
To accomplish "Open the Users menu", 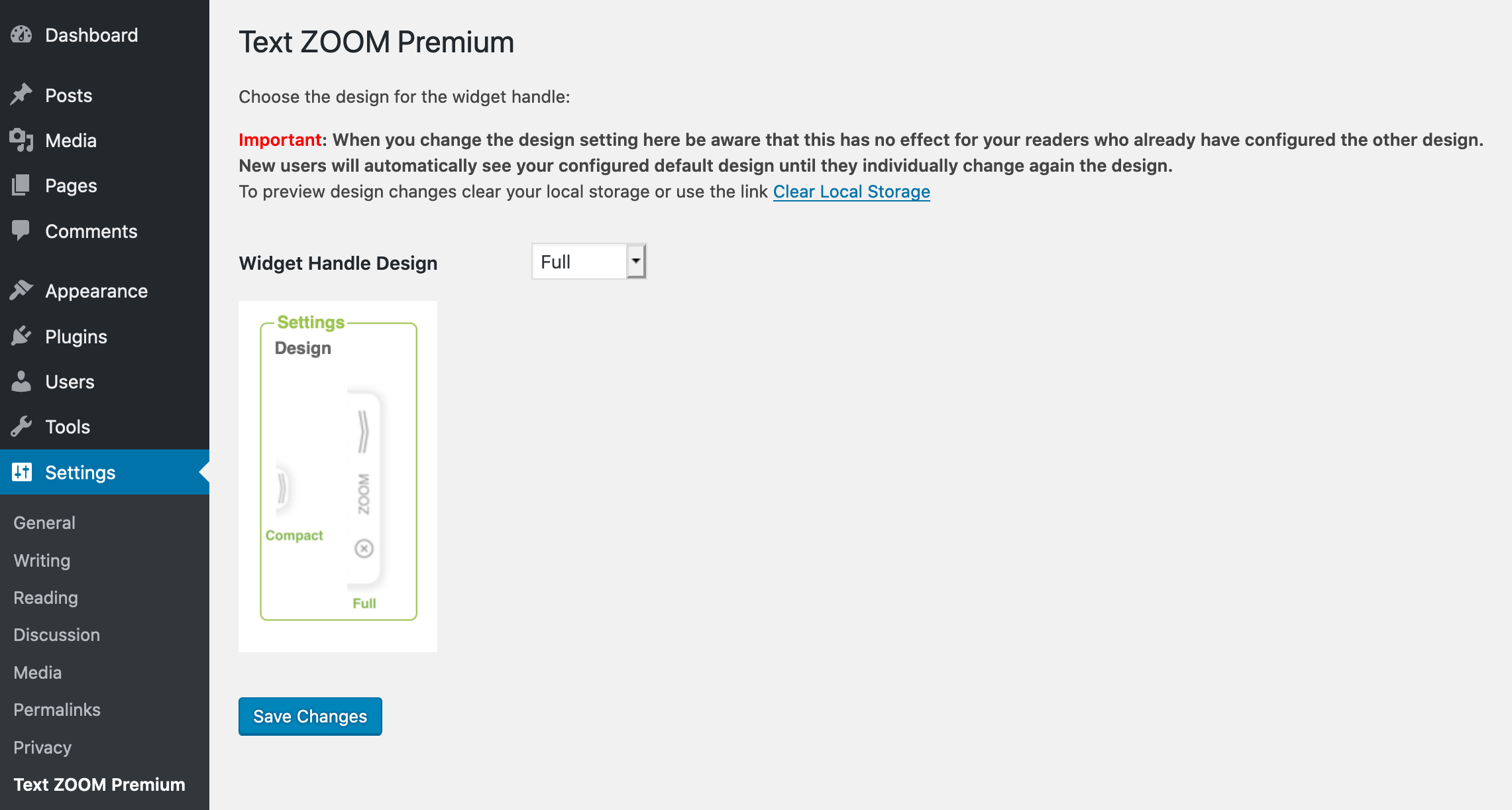I will coord(105,382).
